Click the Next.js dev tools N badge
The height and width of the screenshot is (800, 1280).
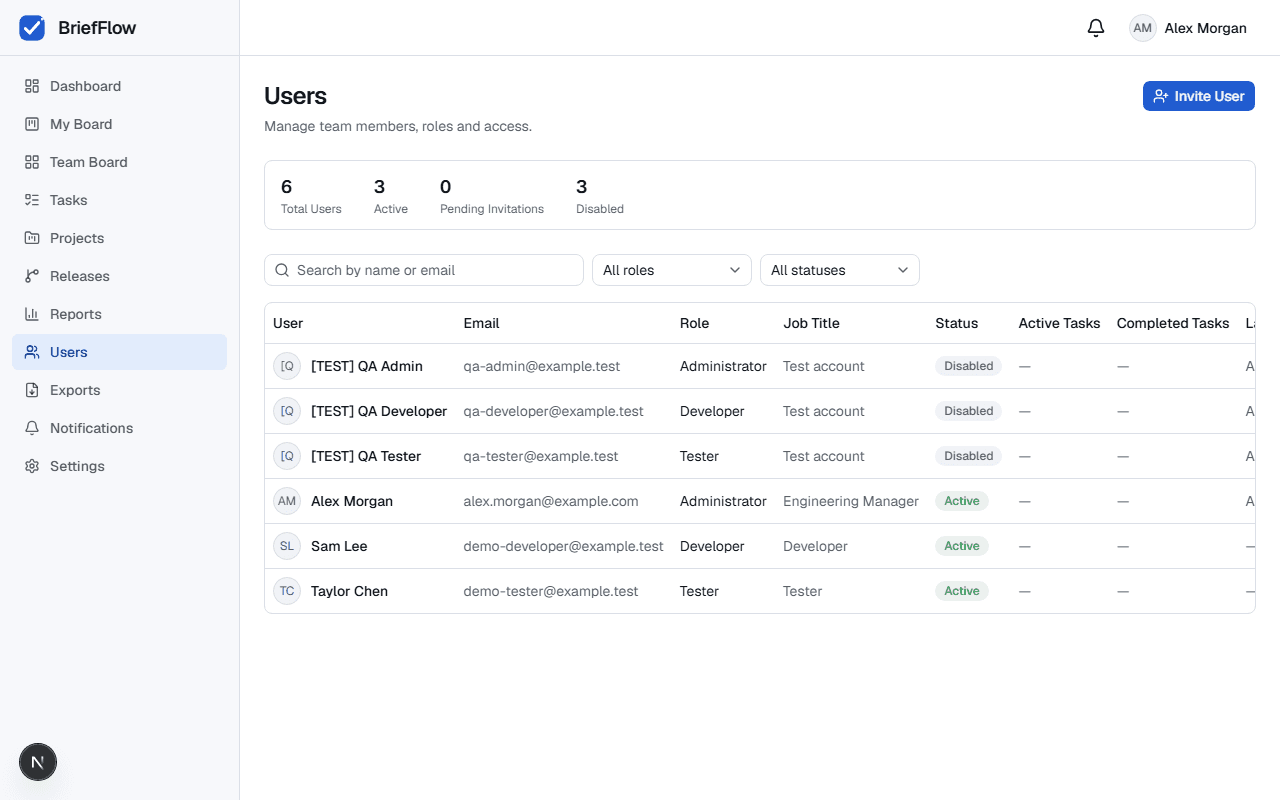38,762
